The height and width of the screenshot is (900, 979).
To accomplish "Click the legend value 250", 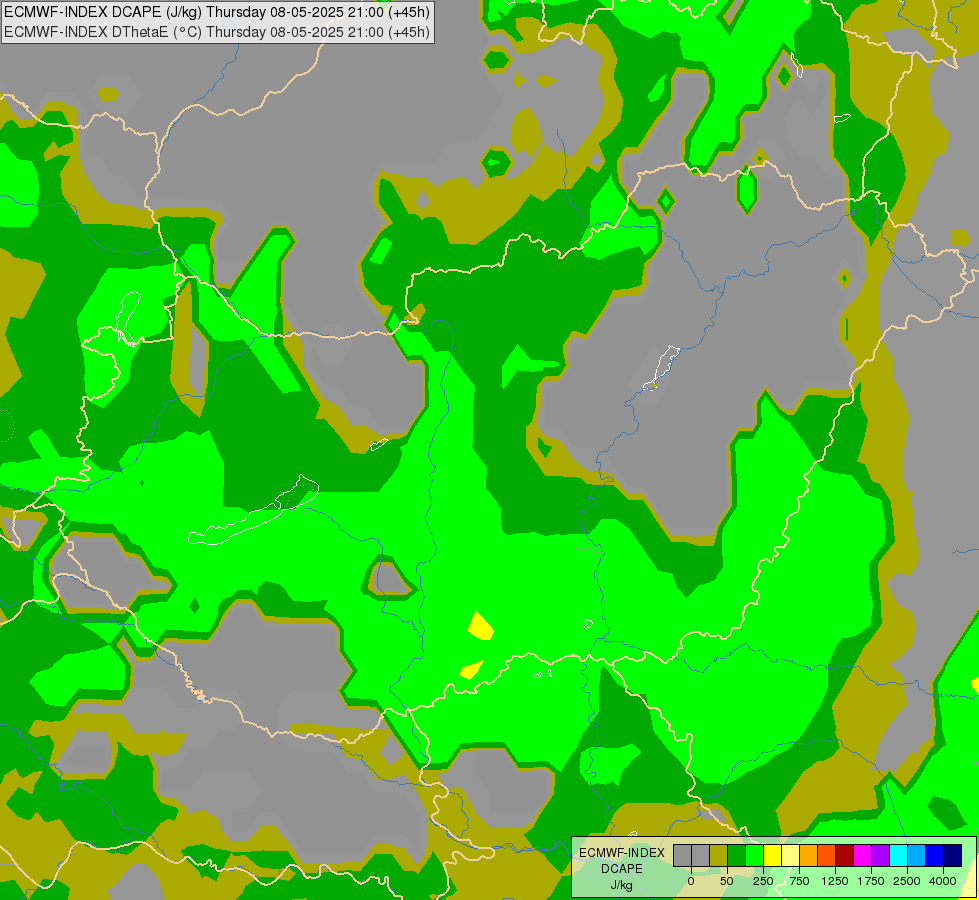I will 763,881.
